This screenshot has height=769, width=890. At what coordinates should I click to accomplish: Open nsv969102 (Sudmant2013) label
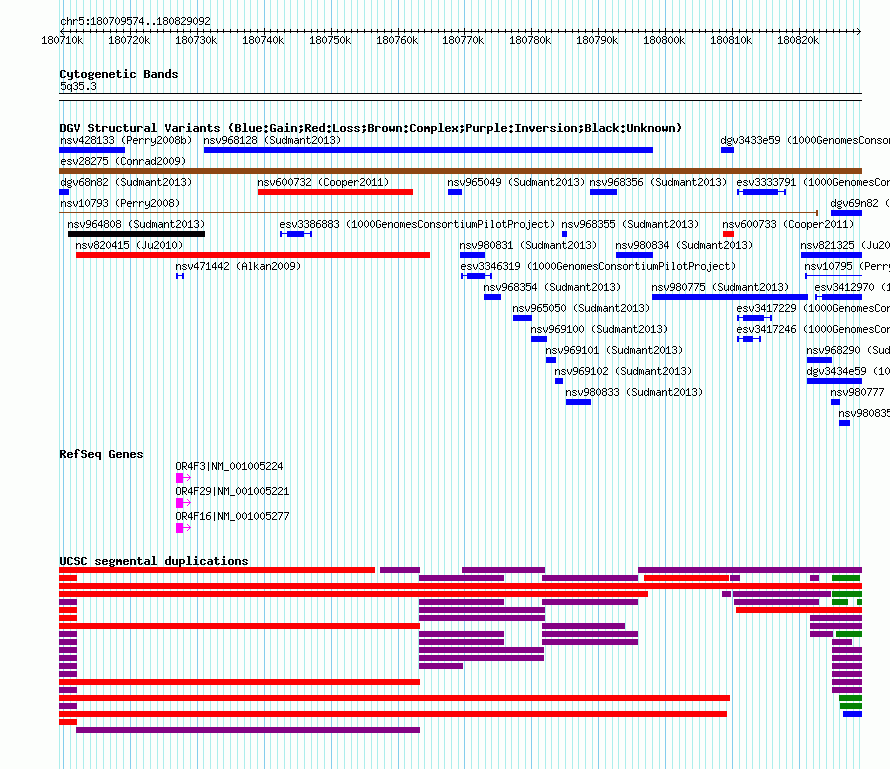tap(623, 371)
